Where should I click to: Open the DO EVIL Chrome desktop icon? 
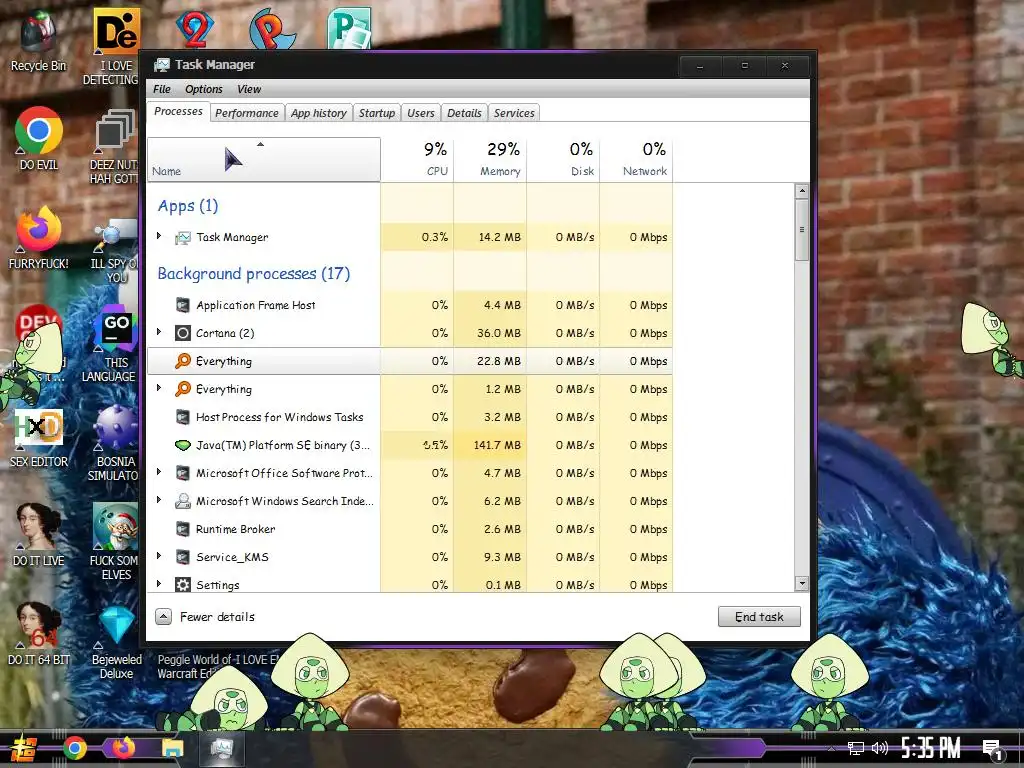pyautogui.click(x=39, y=138)
